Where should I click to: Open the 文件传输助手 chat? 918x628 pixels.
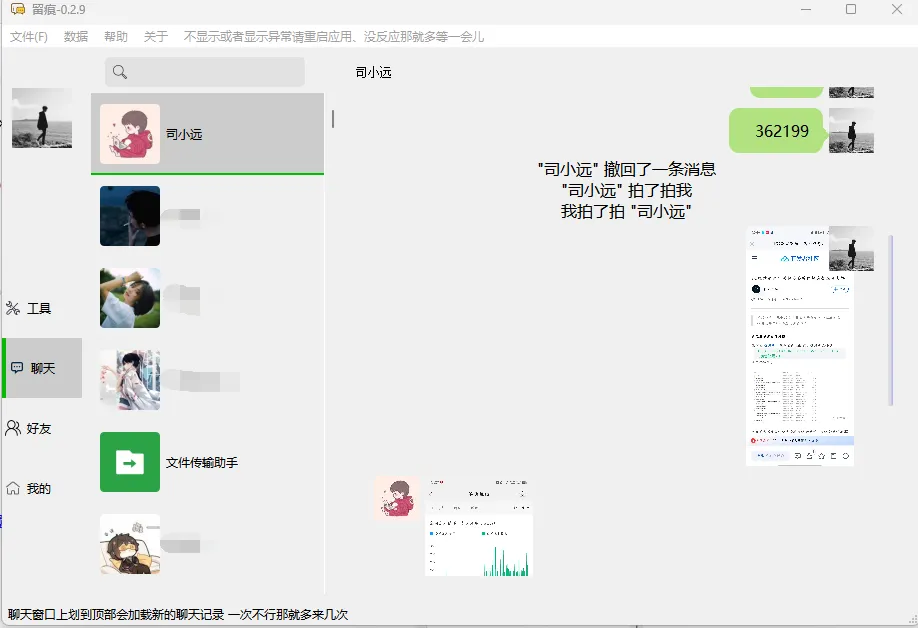(207, 462)
